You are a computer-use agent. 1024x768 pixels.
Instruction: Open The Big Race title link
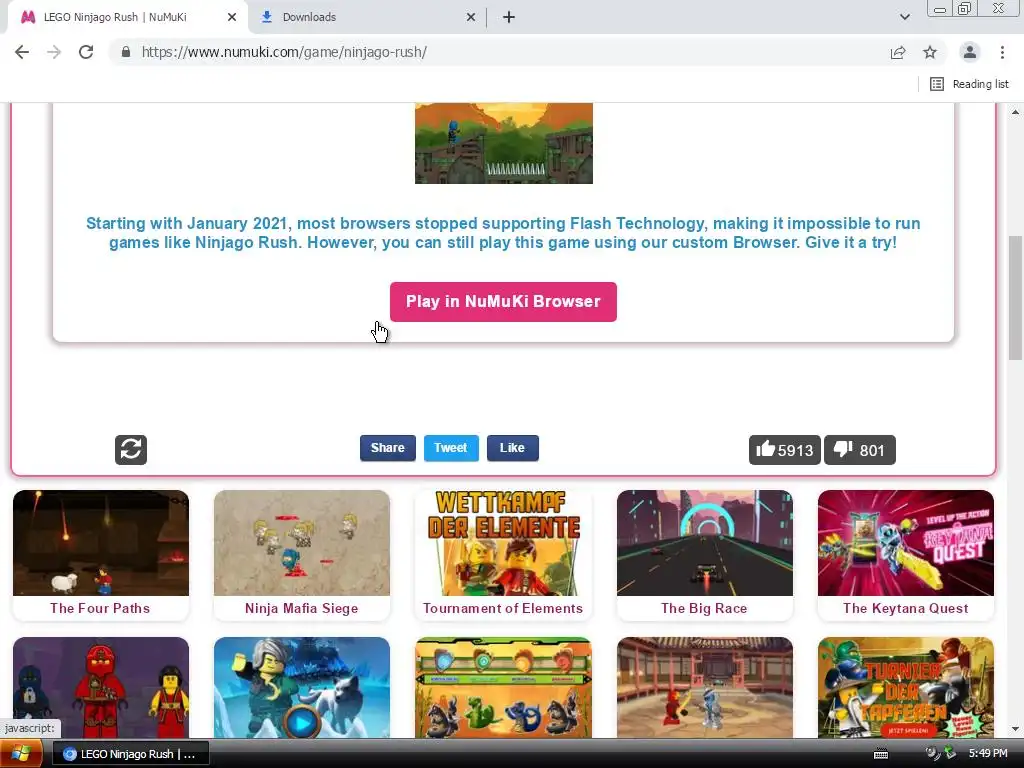click(x=704, y=609)
